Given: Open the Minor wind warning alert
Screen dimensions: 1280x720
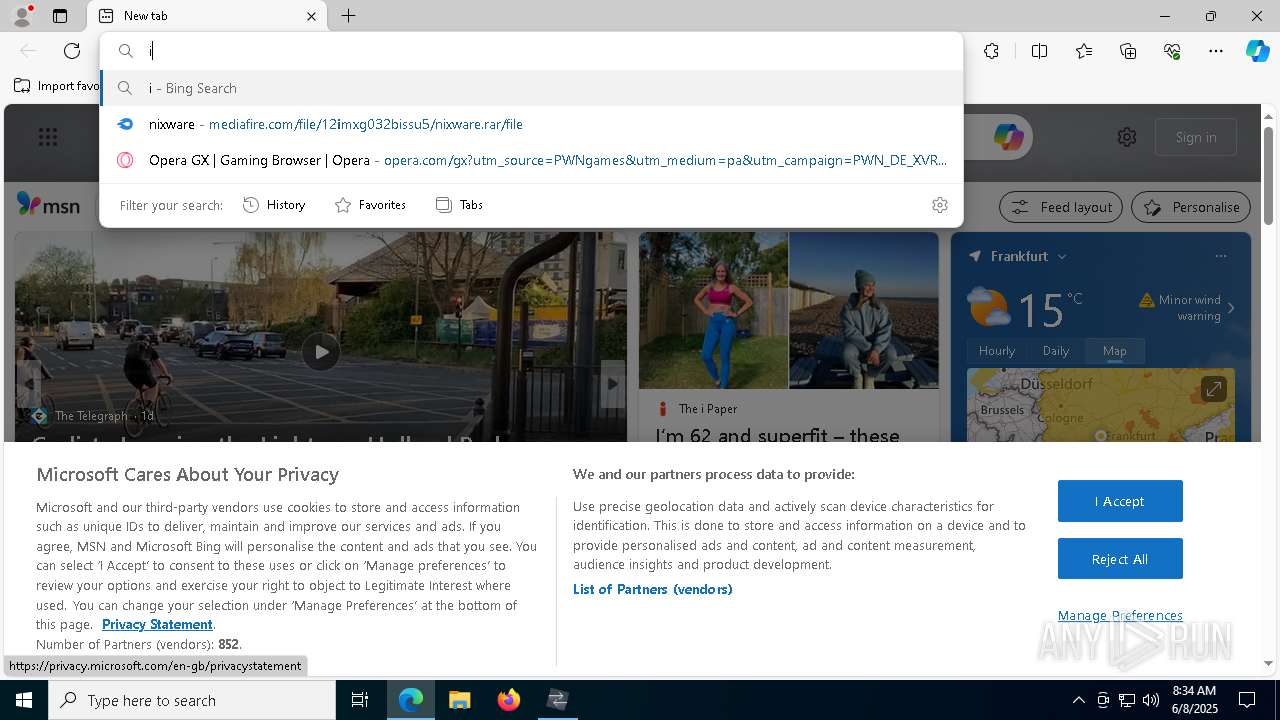Looking at the screenshot, I should (x=1181, y=308).
